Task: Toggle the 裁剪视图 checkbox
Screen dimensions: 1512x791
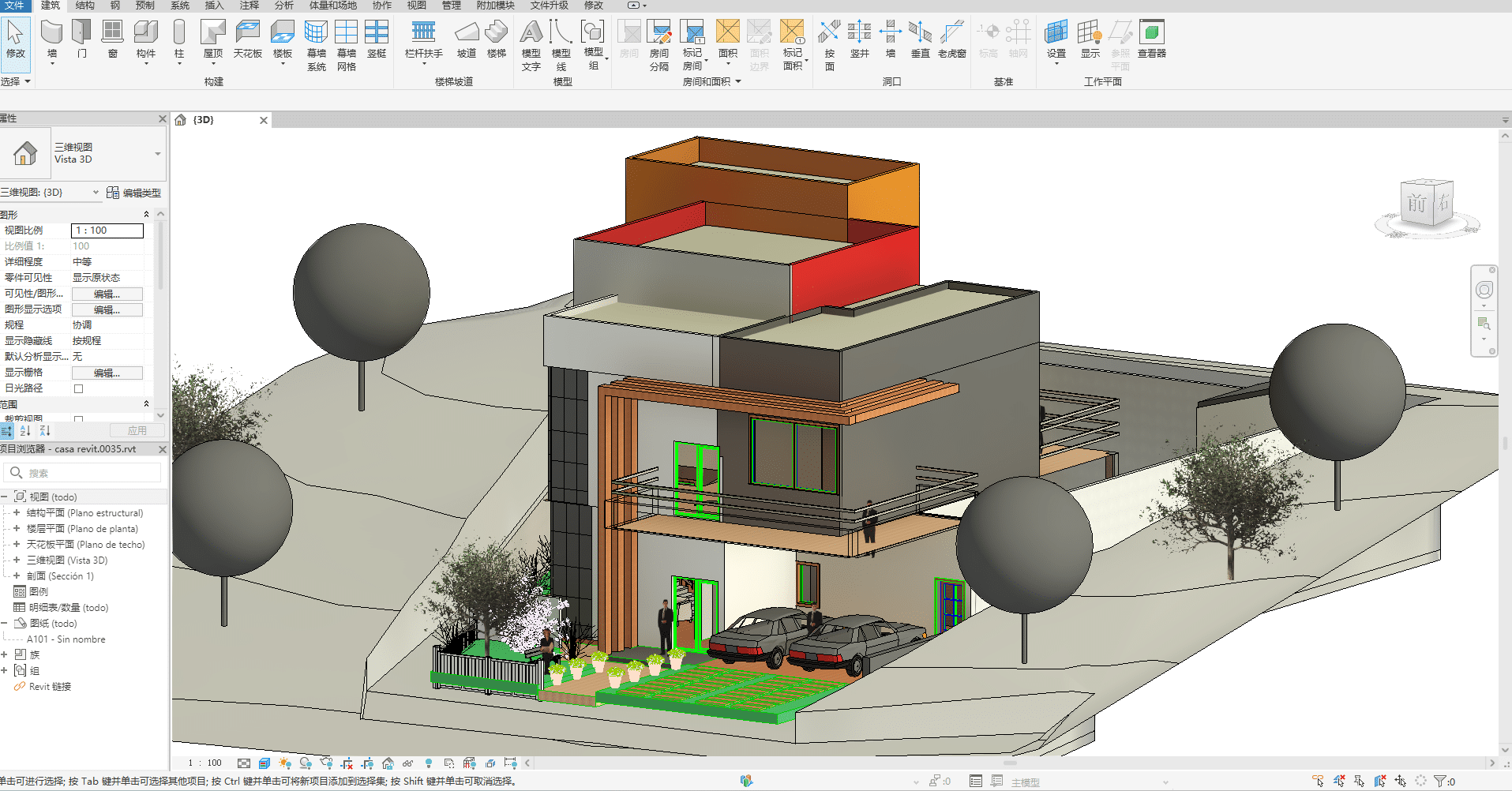Action: (78, 419)
